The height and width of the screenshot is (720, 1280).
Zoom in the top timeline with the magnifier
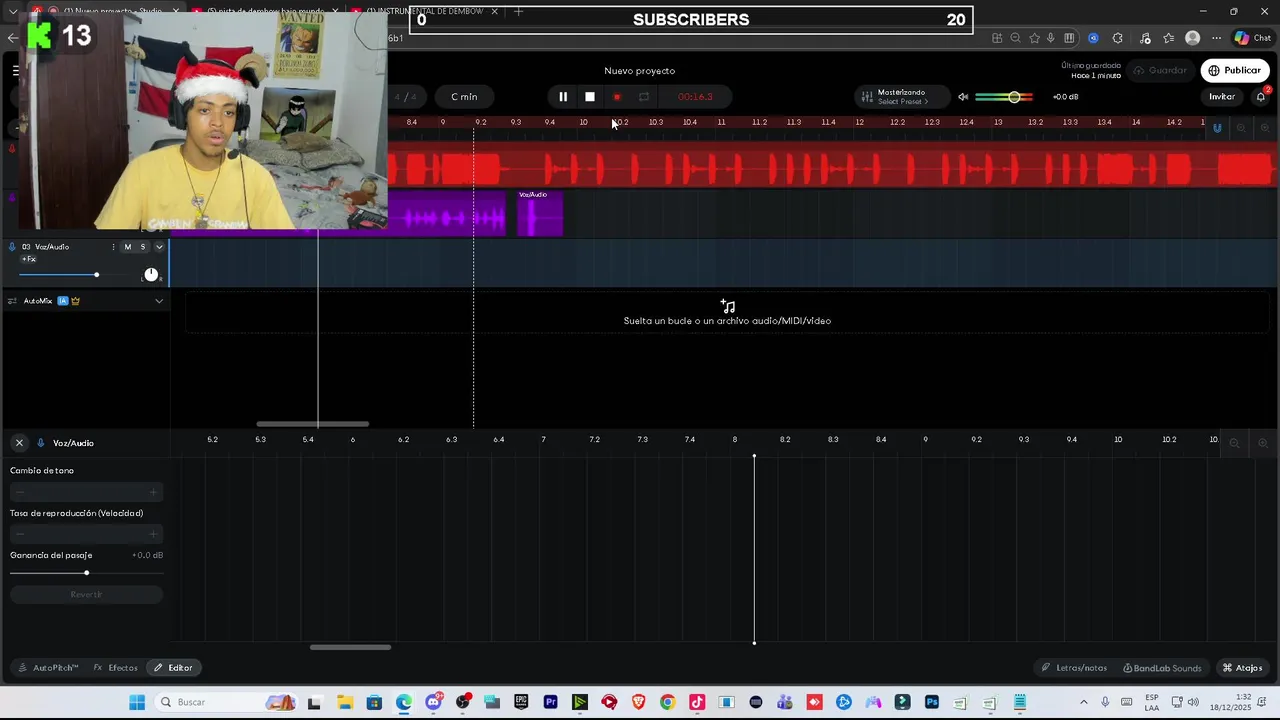coord(1265,128)
